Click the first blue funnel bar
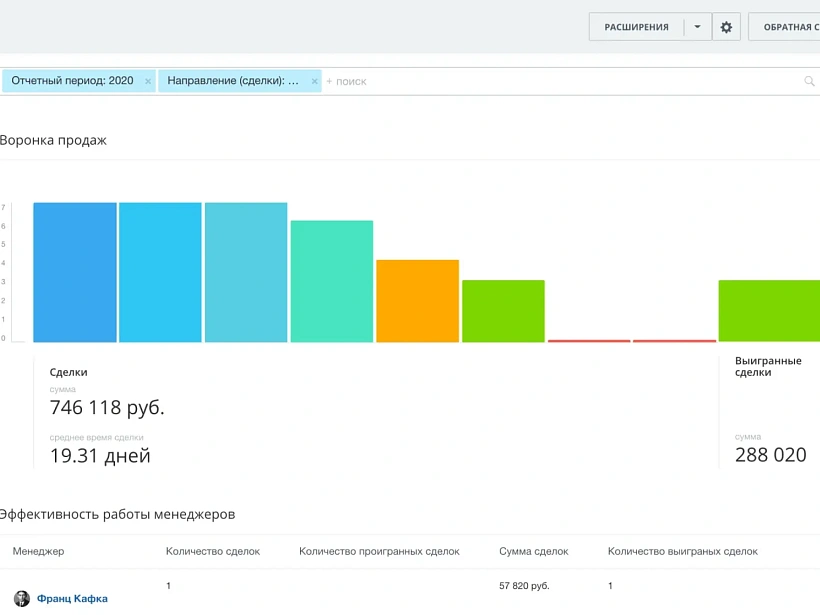 tap(75, 272)
